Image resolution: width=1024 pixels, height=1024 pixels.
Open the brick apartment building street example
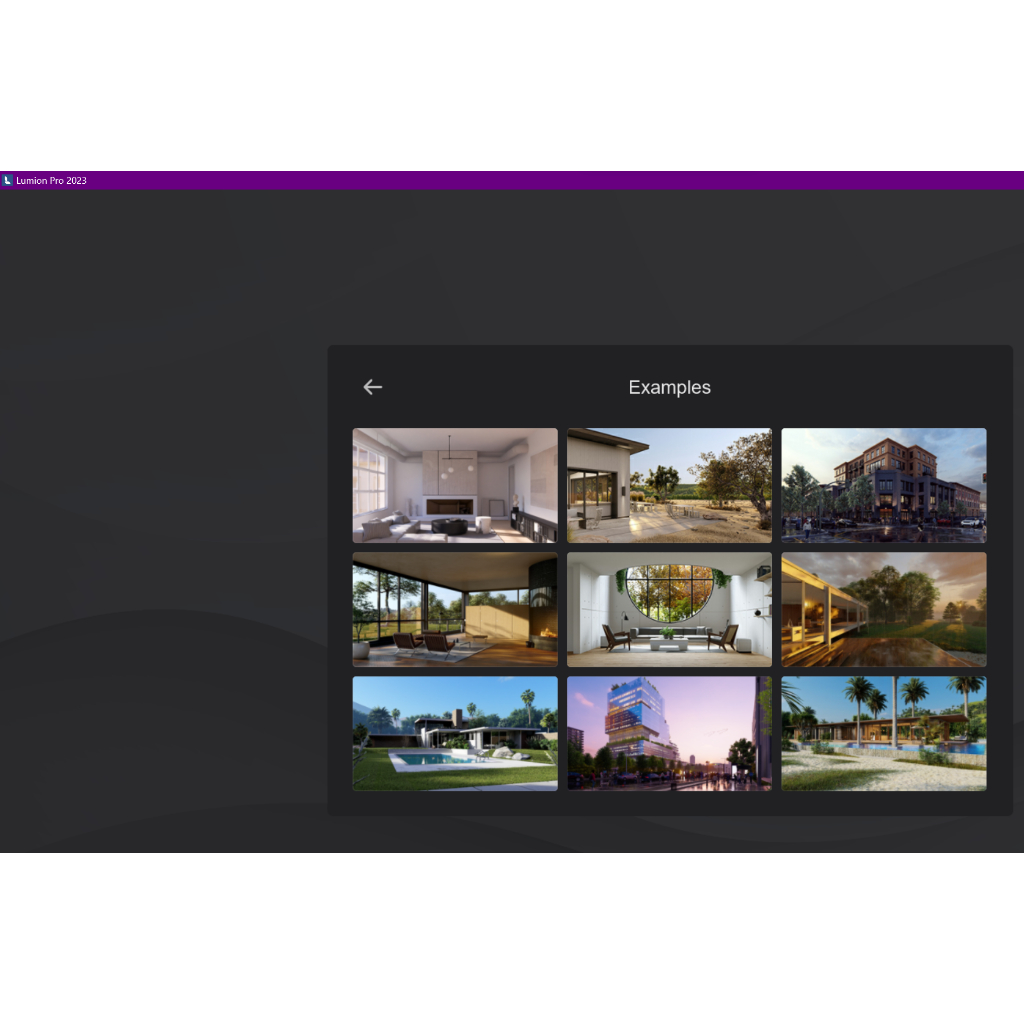pos(883,485)
